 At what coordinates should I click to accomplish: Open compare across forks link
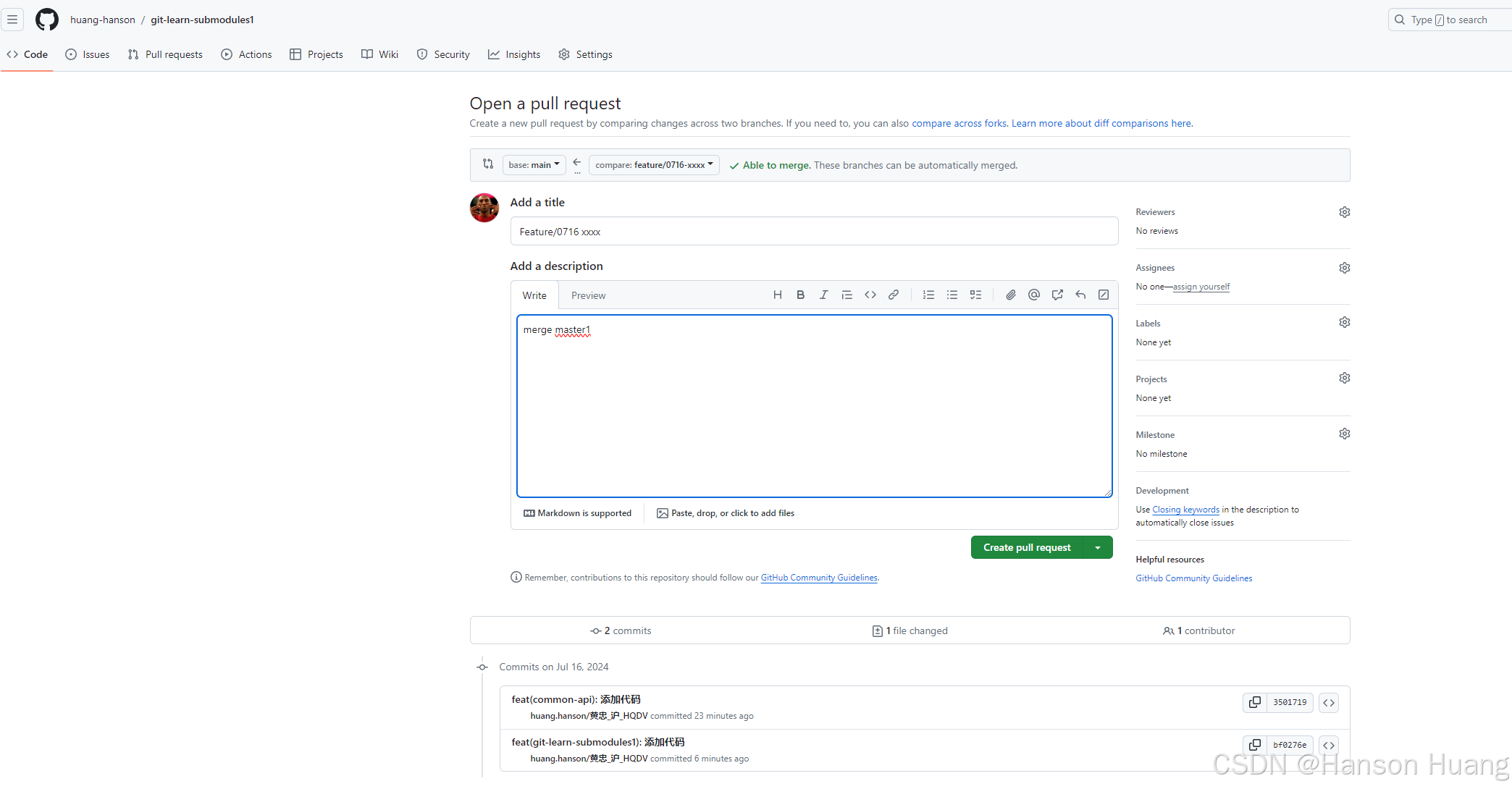point(959,123)
